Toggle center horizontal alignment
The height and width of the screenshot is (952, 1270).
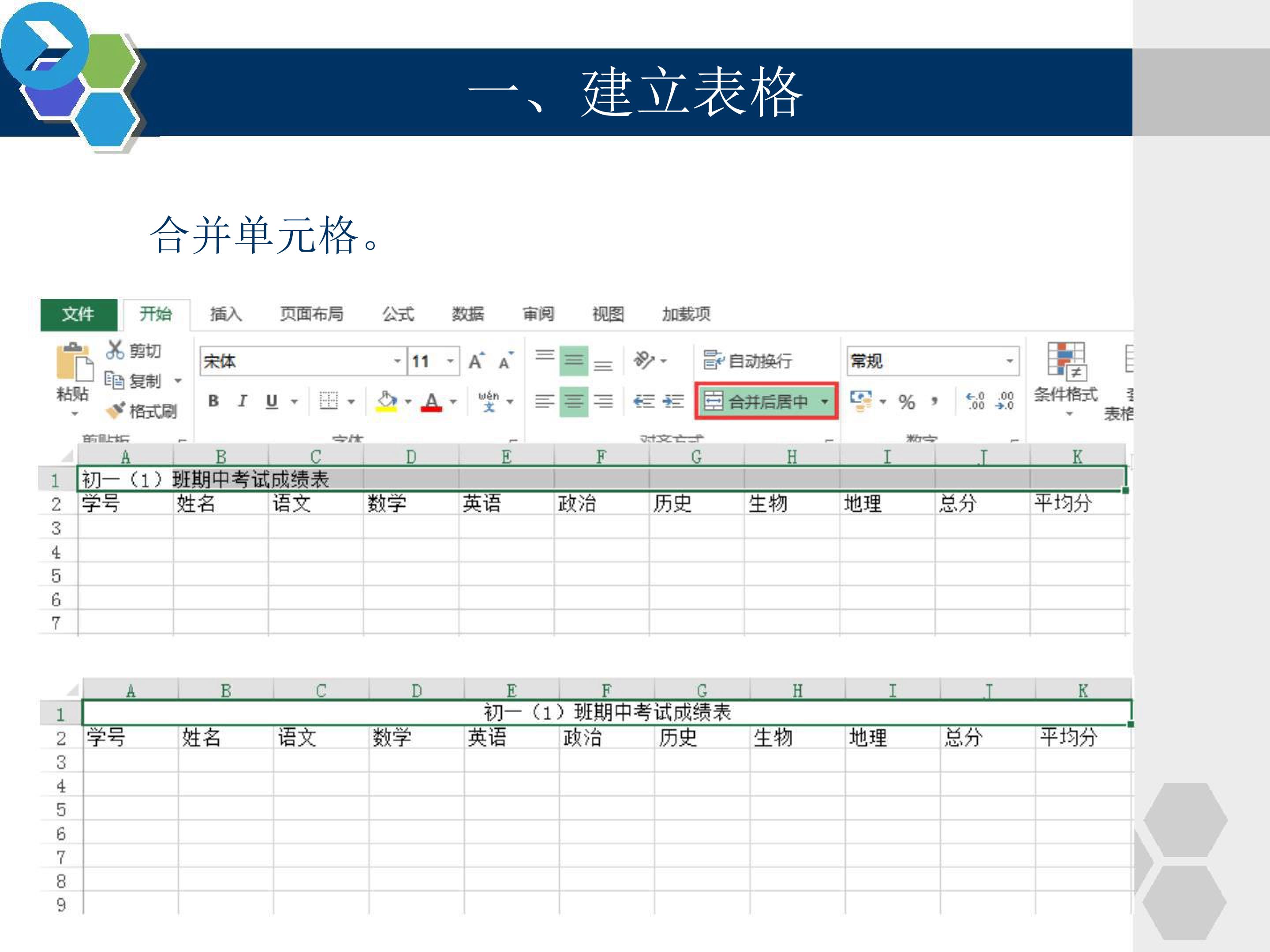point(574,401)
